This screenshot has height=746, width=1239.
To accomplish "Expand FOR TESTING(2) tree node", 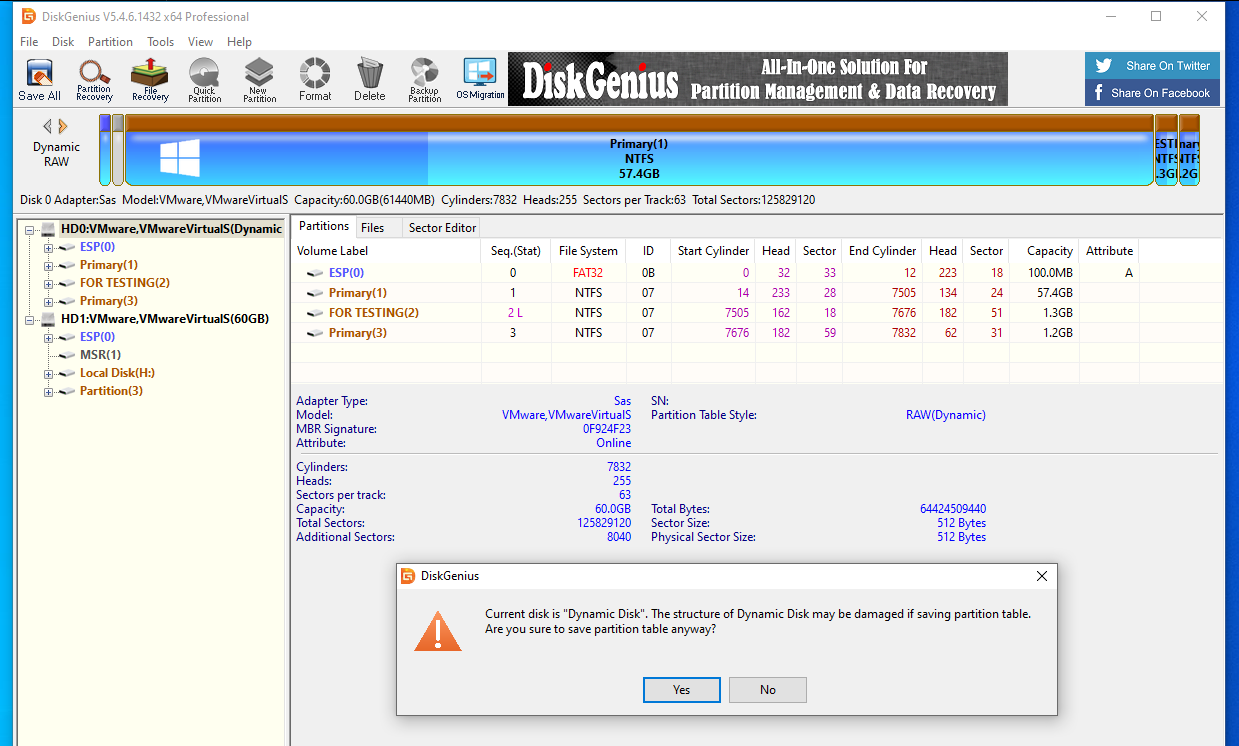I will [48, 283].
